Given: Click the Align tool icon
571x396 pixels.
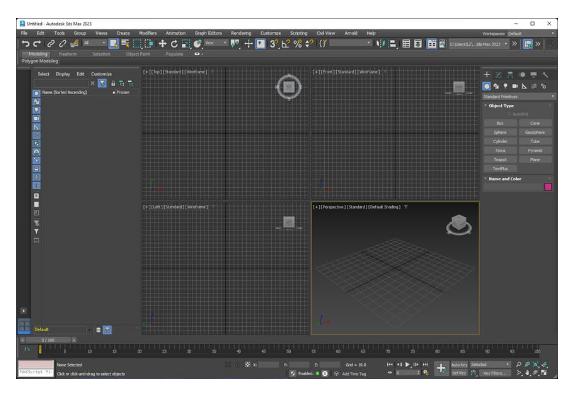Looking at the screenshot, I should (393, 44).
